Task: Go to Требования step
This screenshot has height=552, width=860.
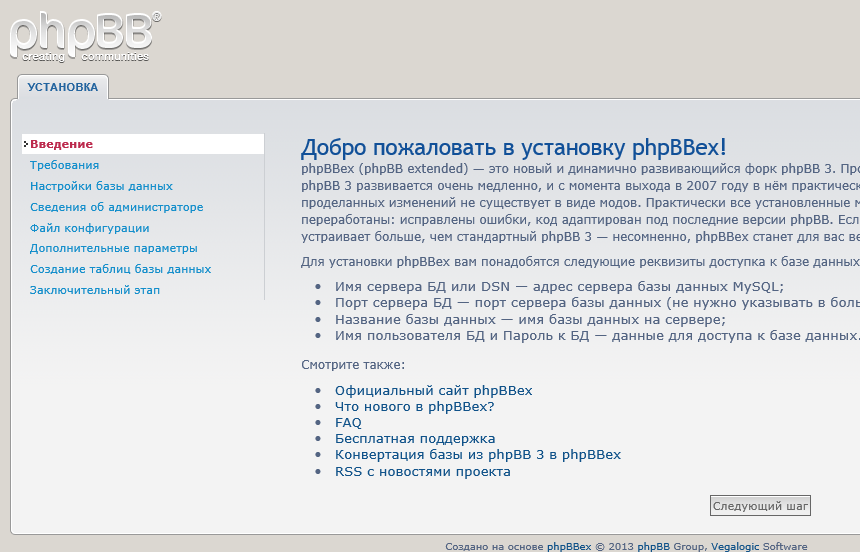Action: click(64, 165)
